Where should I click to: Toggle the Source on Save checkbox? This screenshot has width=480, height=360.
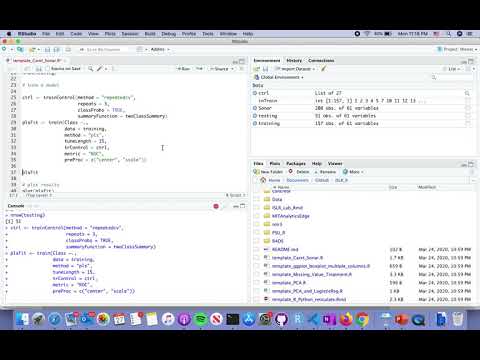[48, 69]
